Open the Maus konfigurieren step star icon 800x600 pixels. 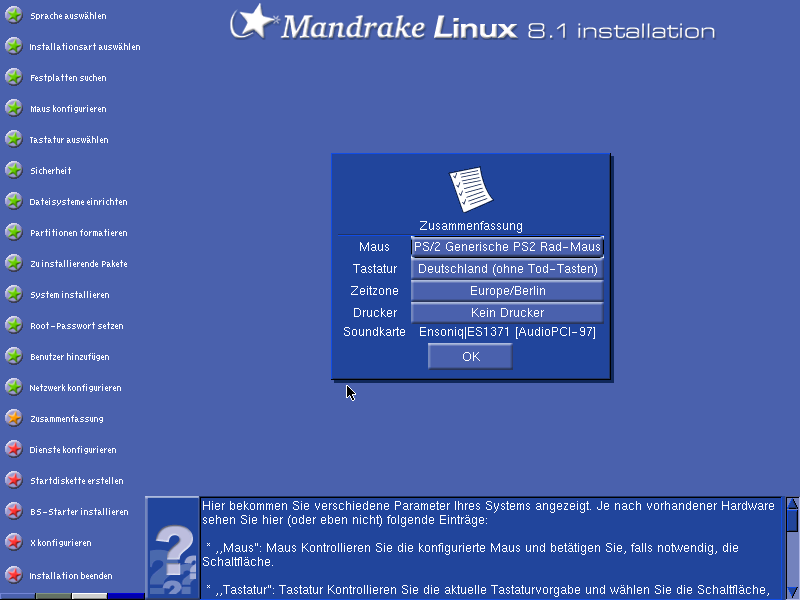point(14,108)
